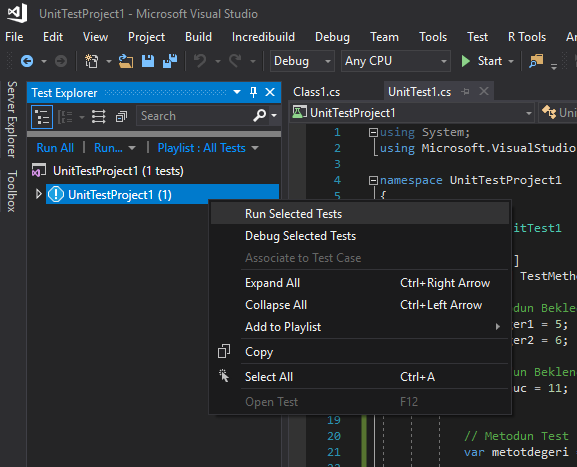Image resolution: width=577 pixels, height=467 pixels.
Task: Click the New Project toolbar icon
Action: (91, 61)
